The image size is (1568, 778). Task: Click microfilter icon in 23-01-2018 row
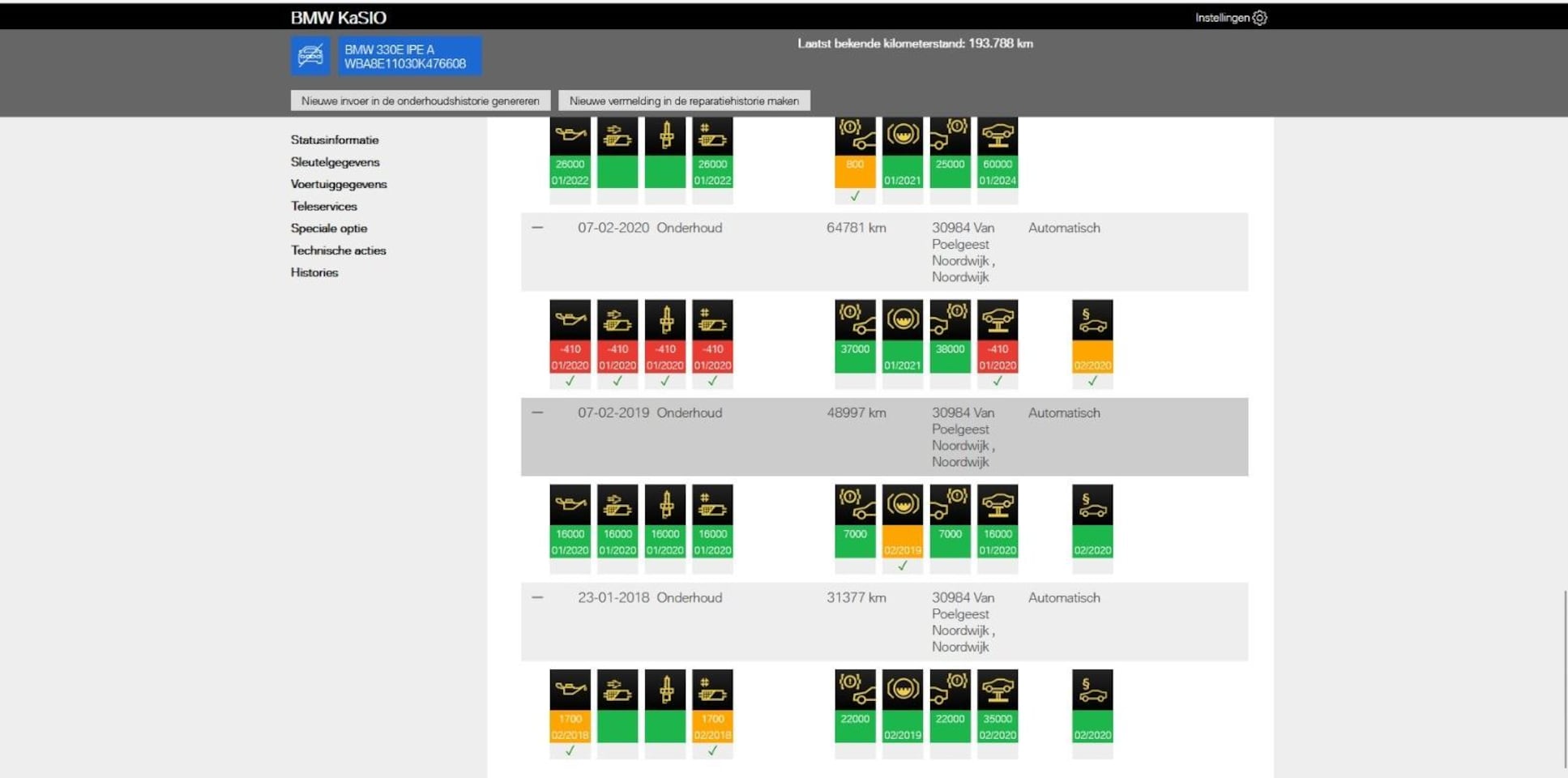[712, 690]
